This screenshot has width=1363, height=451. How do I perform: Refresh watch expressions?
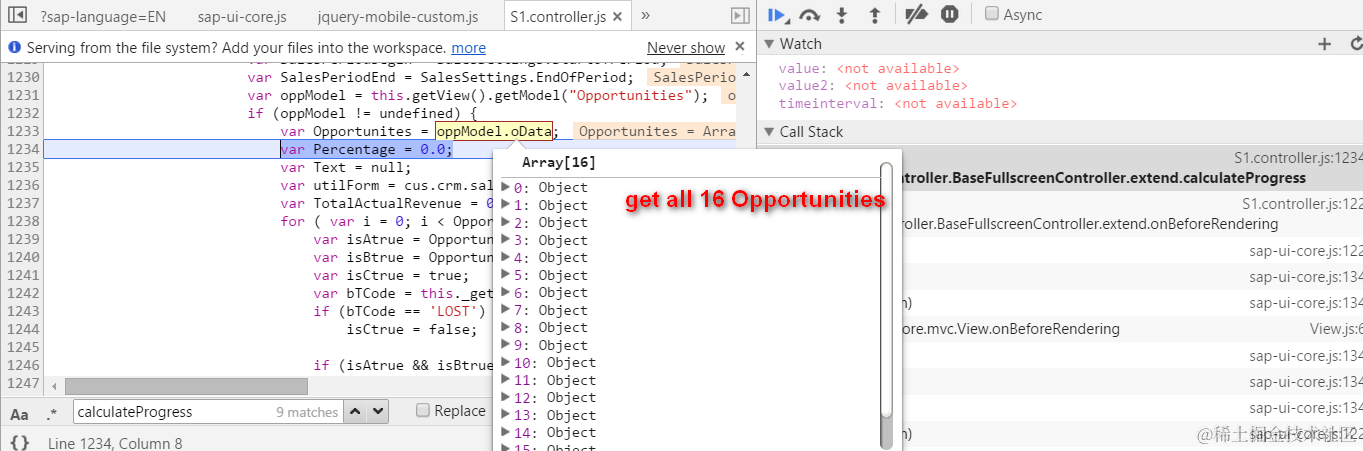[1355, 44]
